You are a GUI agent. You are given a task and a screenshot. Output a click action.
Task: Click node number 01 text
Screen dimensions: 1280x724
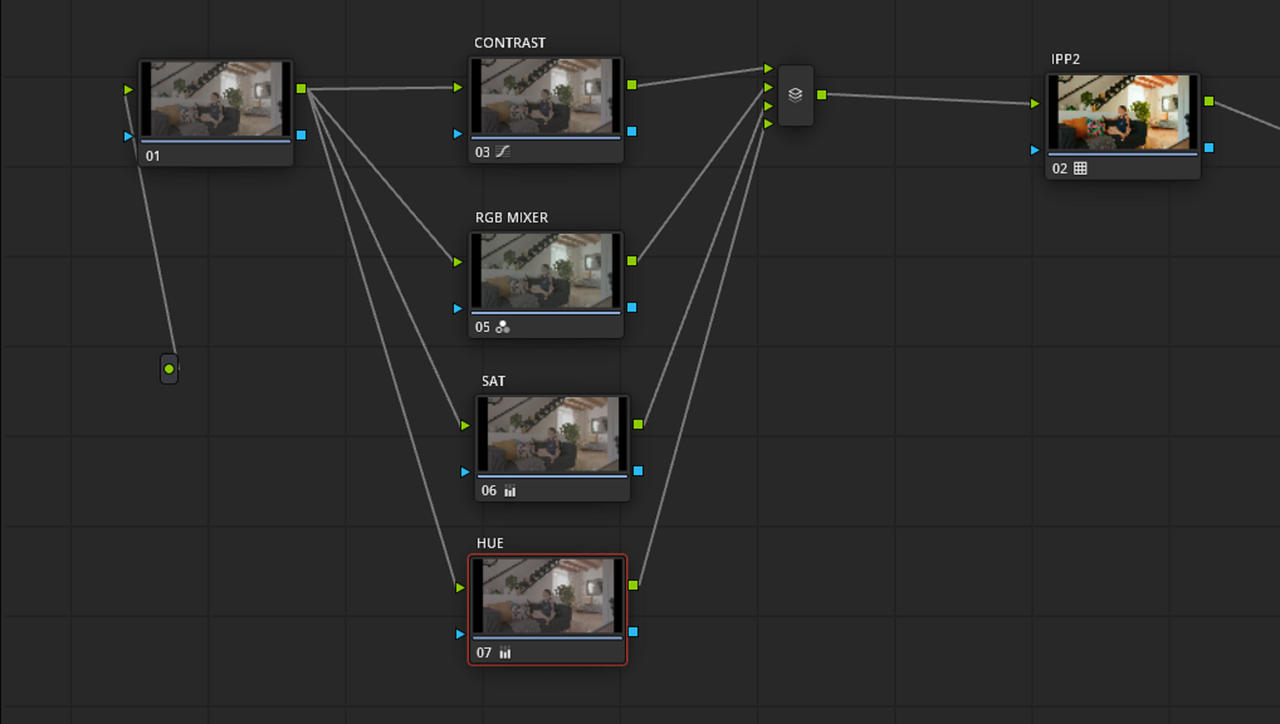pos(153,156)
